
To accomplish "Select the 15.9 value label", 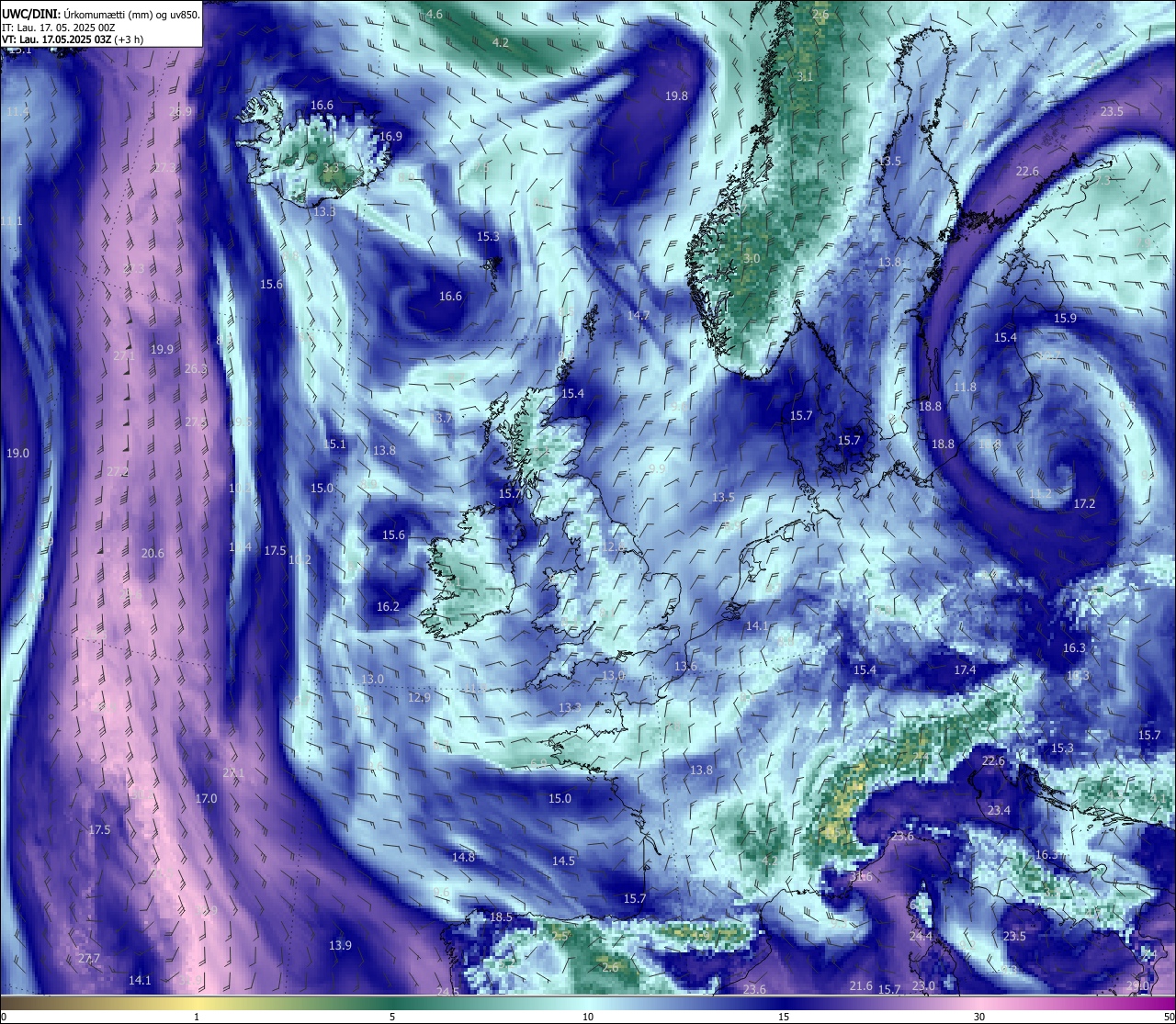I will tap(1065, 318).
